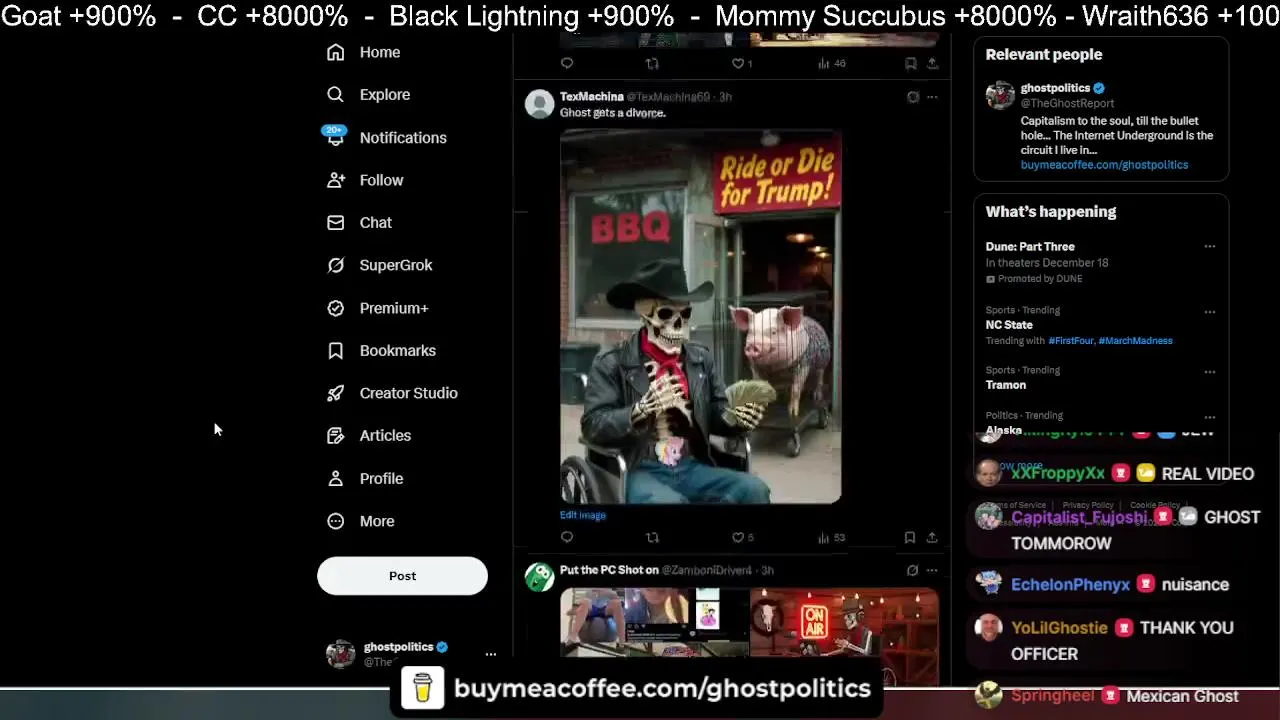View analytics showing 46 views

pos(831,63)
